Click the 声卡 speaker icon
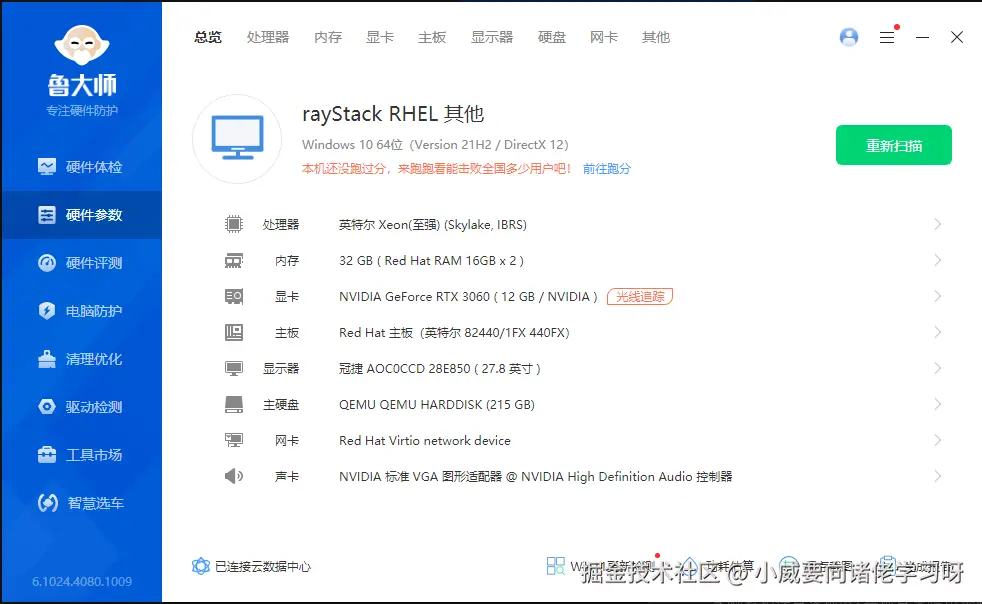 pos(234,476)
